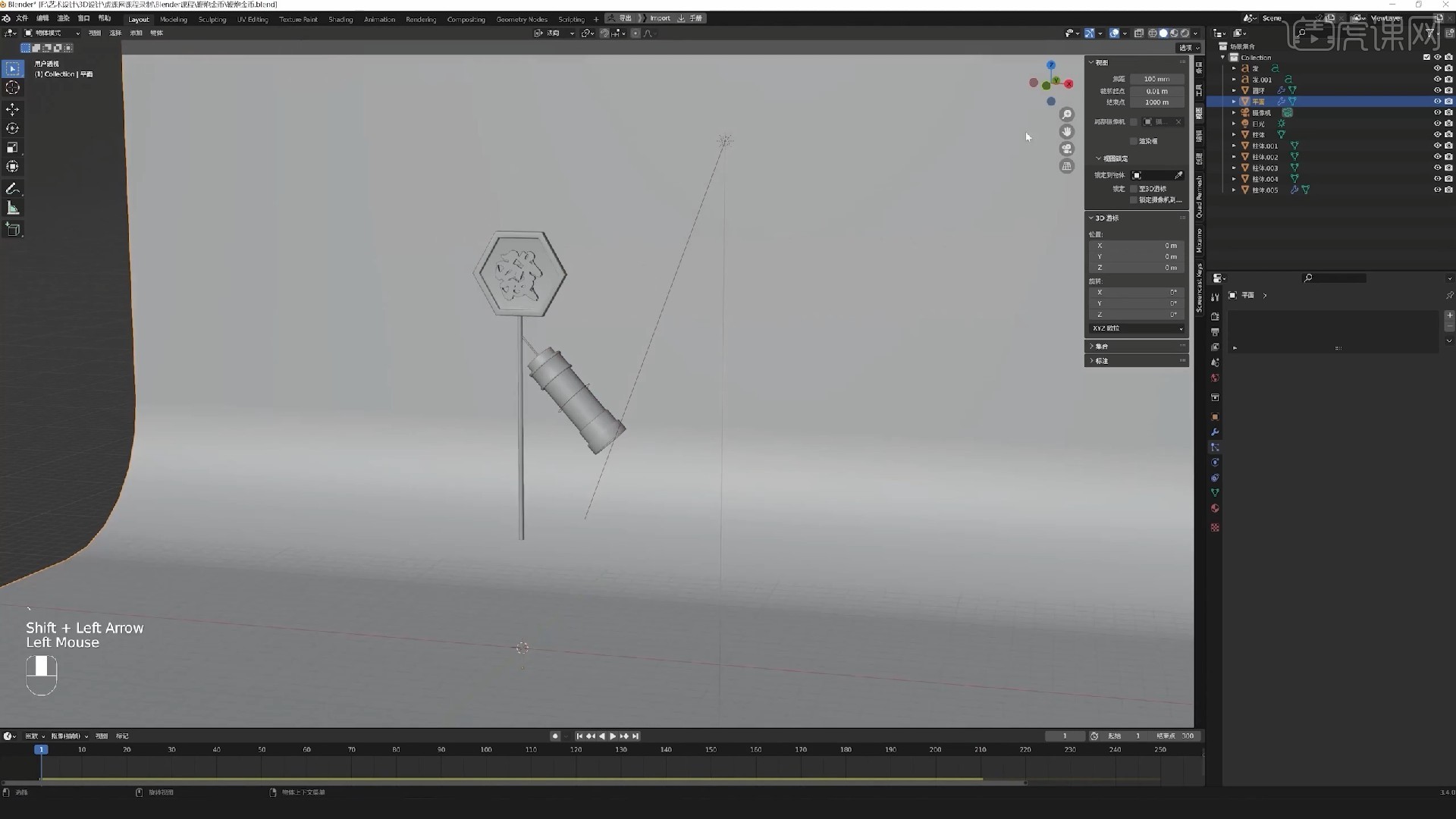Switch to the Modeling workspace tab
This screenshot has height=819, width=1456.
[x=174, y=19]
